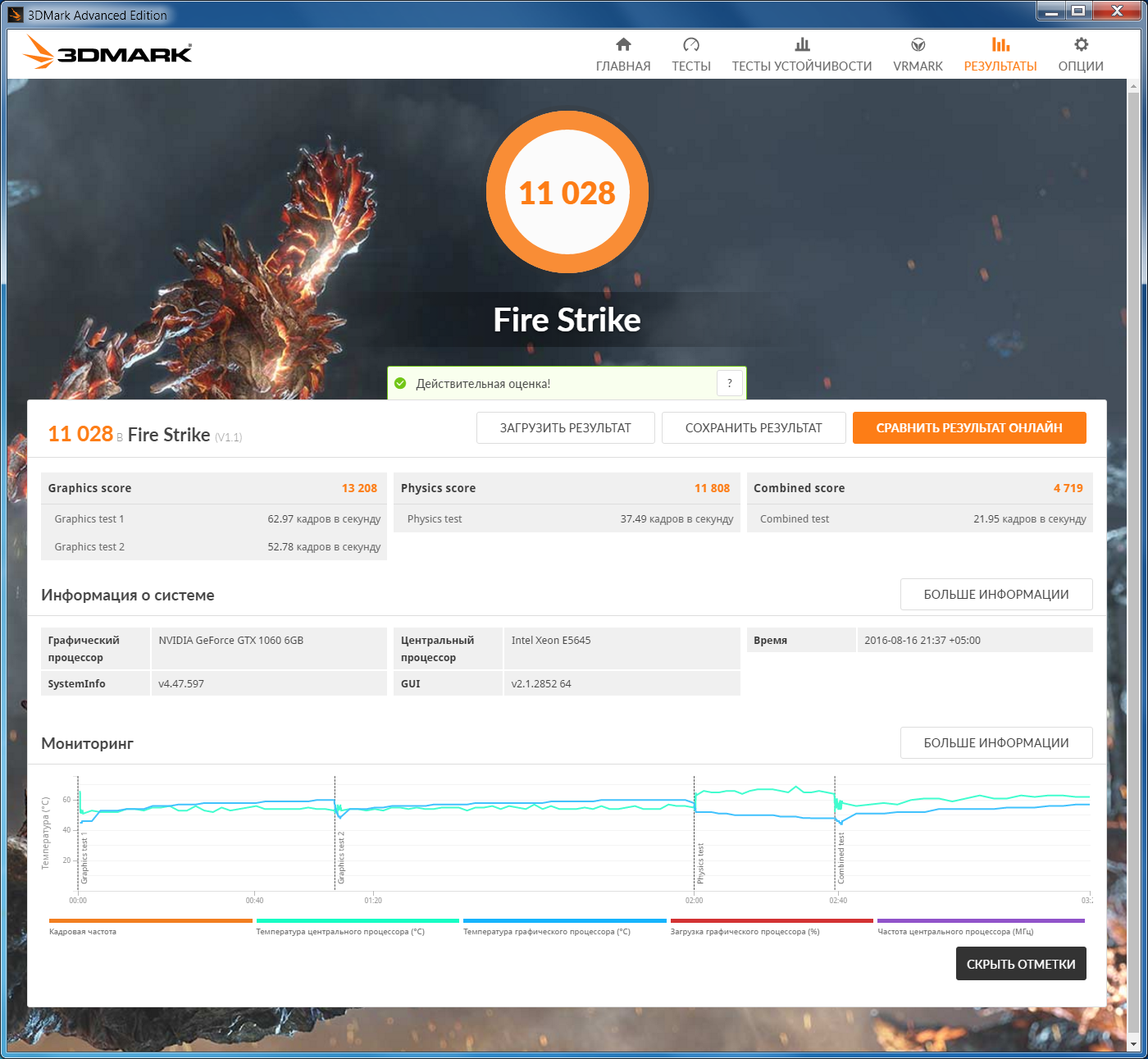Image resolution: width=1148 pixels, height=1059 pixels.
Task: Click the scrollbar down arrow
Action: (x=1133, y=1045)
